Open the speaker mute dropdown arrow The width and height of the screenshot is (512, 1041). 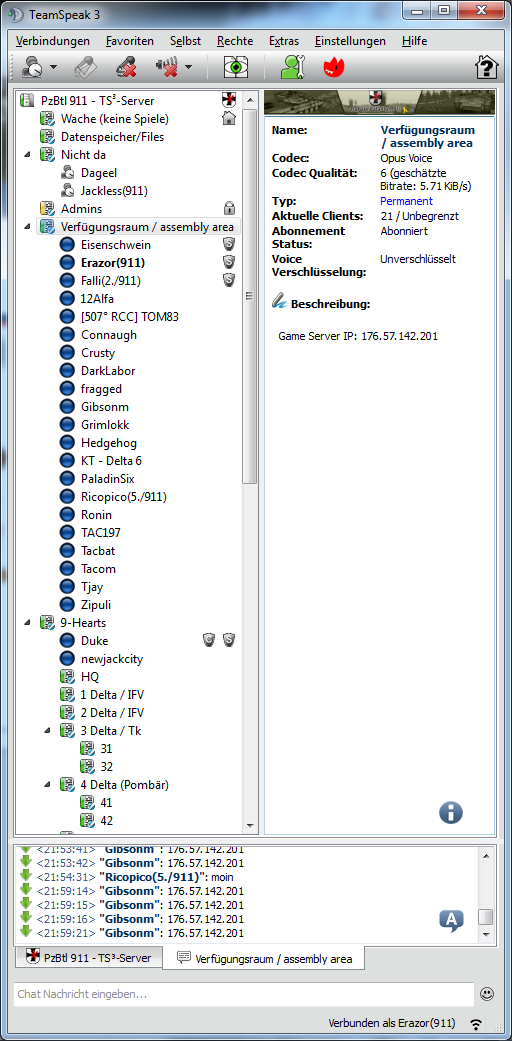click(189, 67)
